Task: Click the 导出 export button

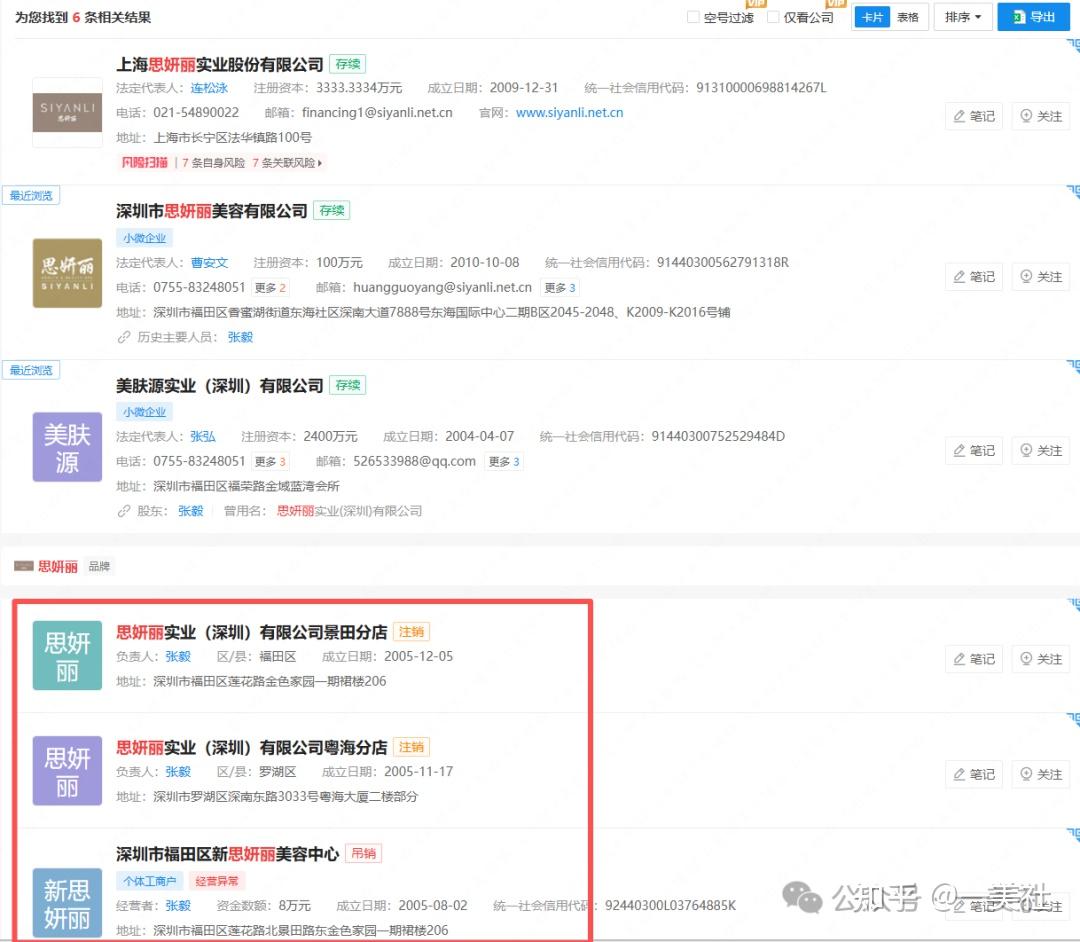Action: coord(1033,17)
